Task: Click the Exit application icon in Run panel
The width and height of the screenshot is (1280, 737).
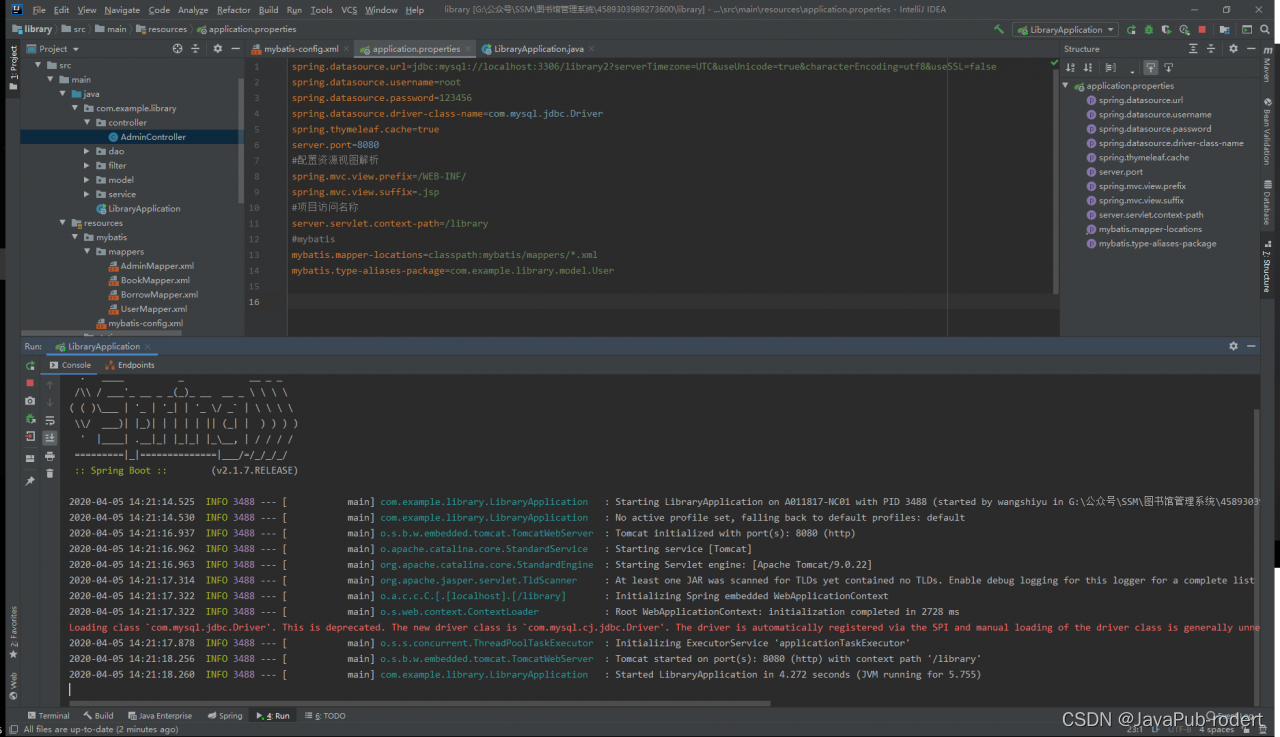Action: [x=30, y=436]
